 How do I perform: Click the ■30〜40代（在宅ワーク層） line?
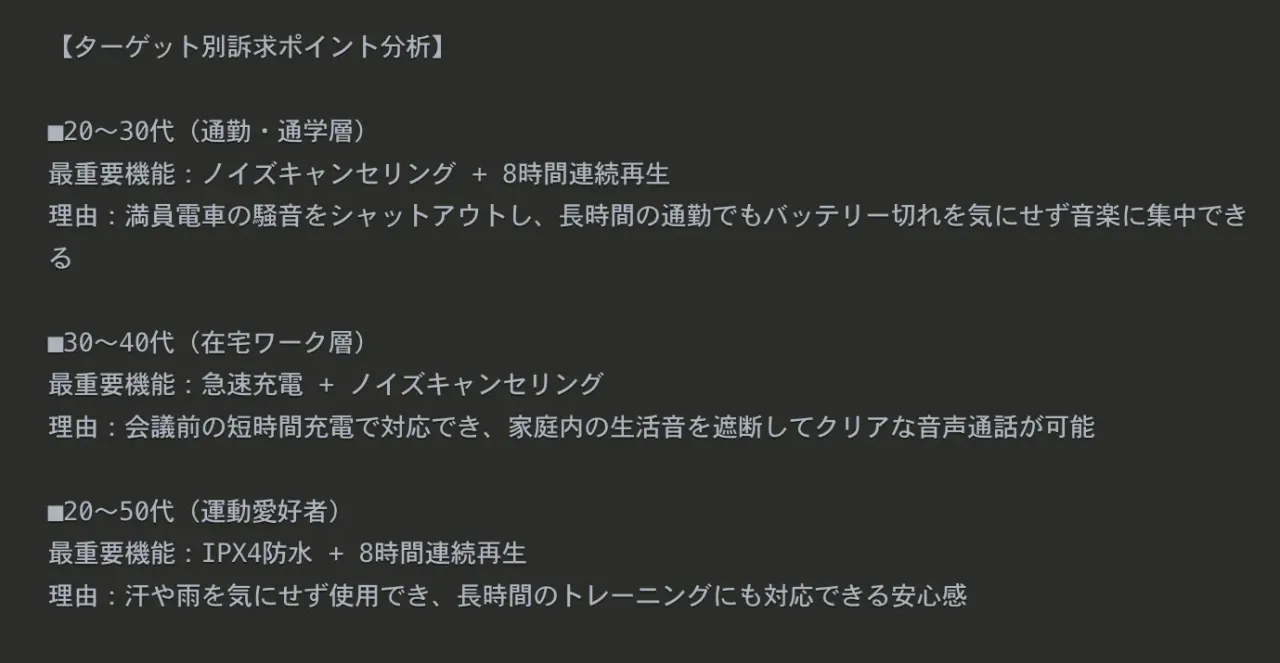point(210,343)
